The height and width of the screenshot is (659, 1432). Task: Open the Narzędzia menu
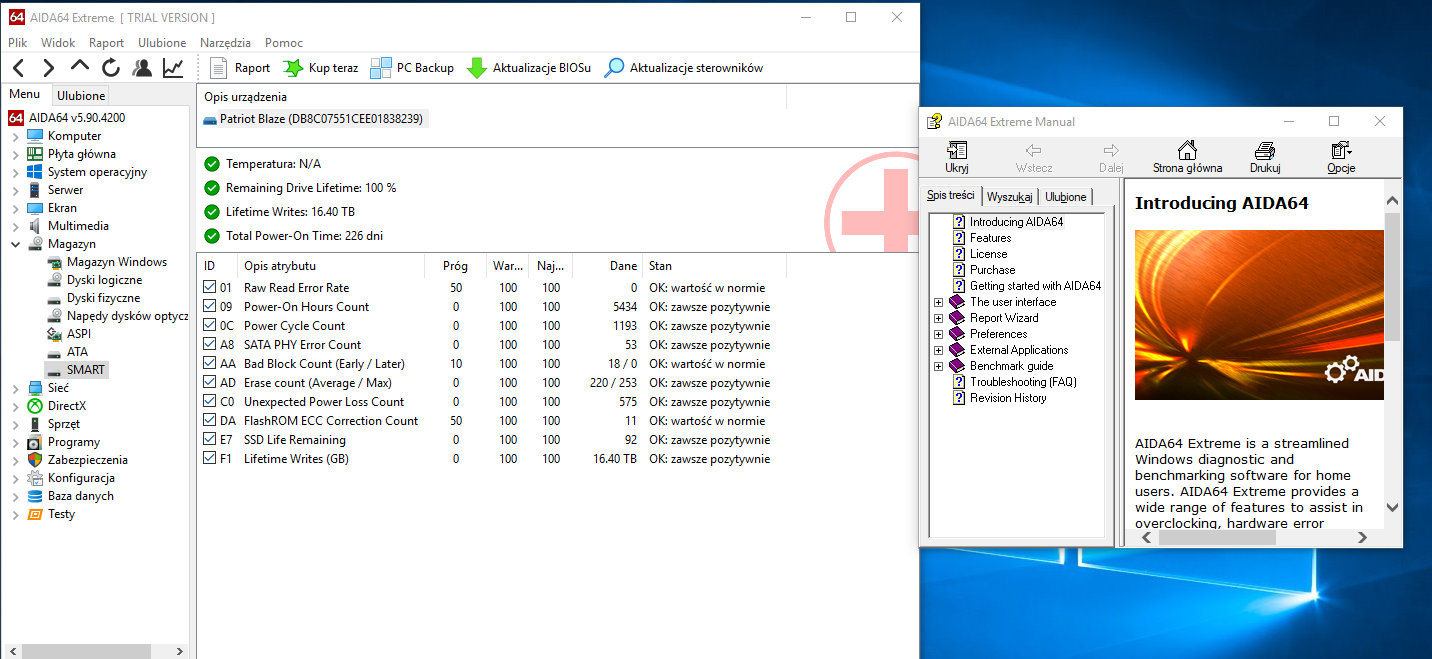click(x=225, y=43)
